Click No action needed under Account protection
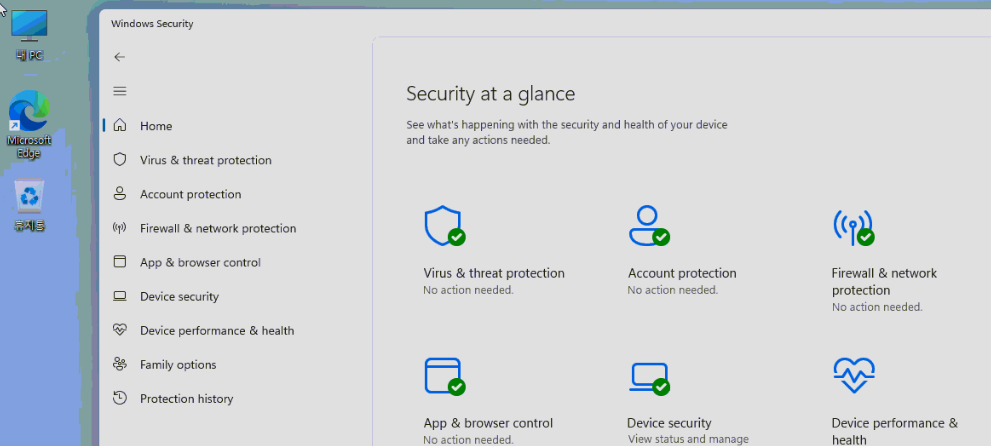The image size is (991, 446). (672, 290)
